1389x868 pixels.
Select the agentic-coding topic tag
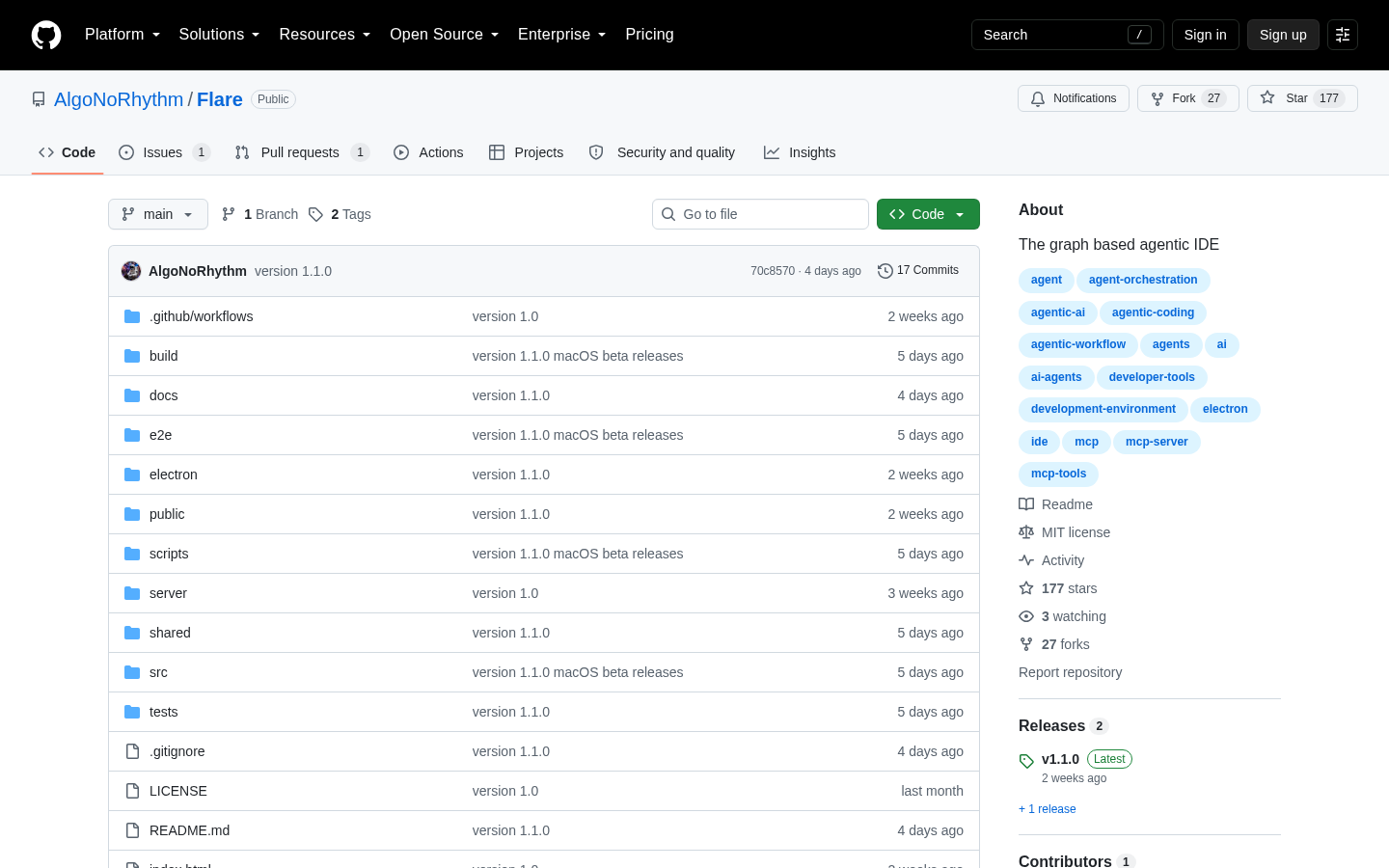tap(1153, 312)
